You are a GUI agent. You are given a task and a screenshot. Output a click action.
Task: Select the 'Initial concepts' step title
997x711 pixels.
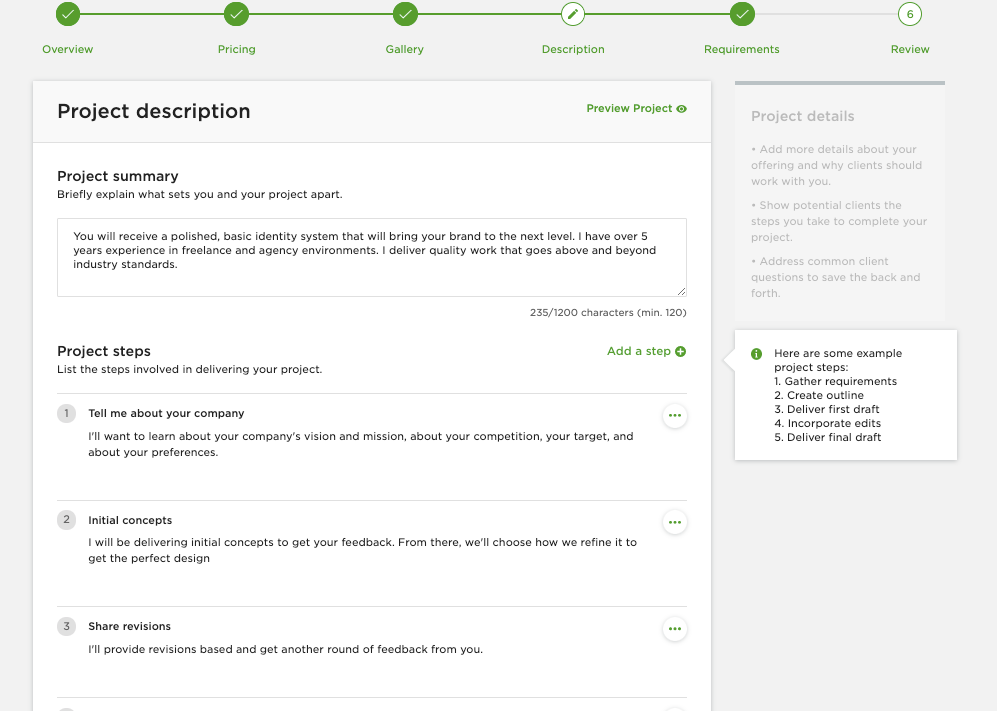130,520
